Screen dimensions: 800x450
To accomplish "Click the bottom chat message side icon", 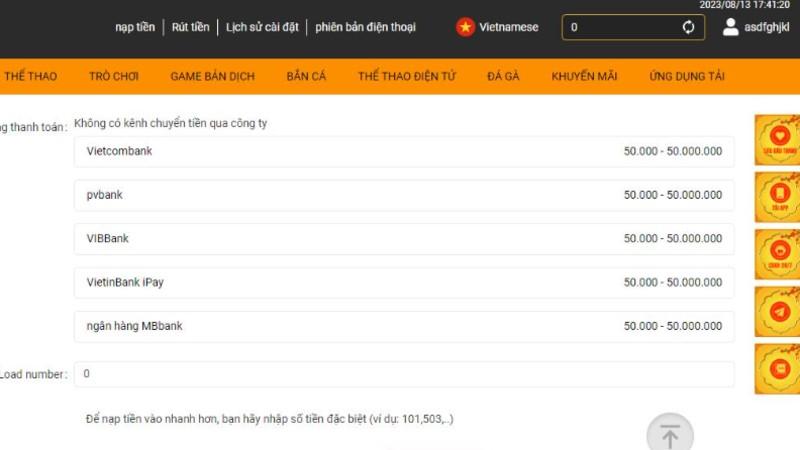I will click(x=777, y=368).
